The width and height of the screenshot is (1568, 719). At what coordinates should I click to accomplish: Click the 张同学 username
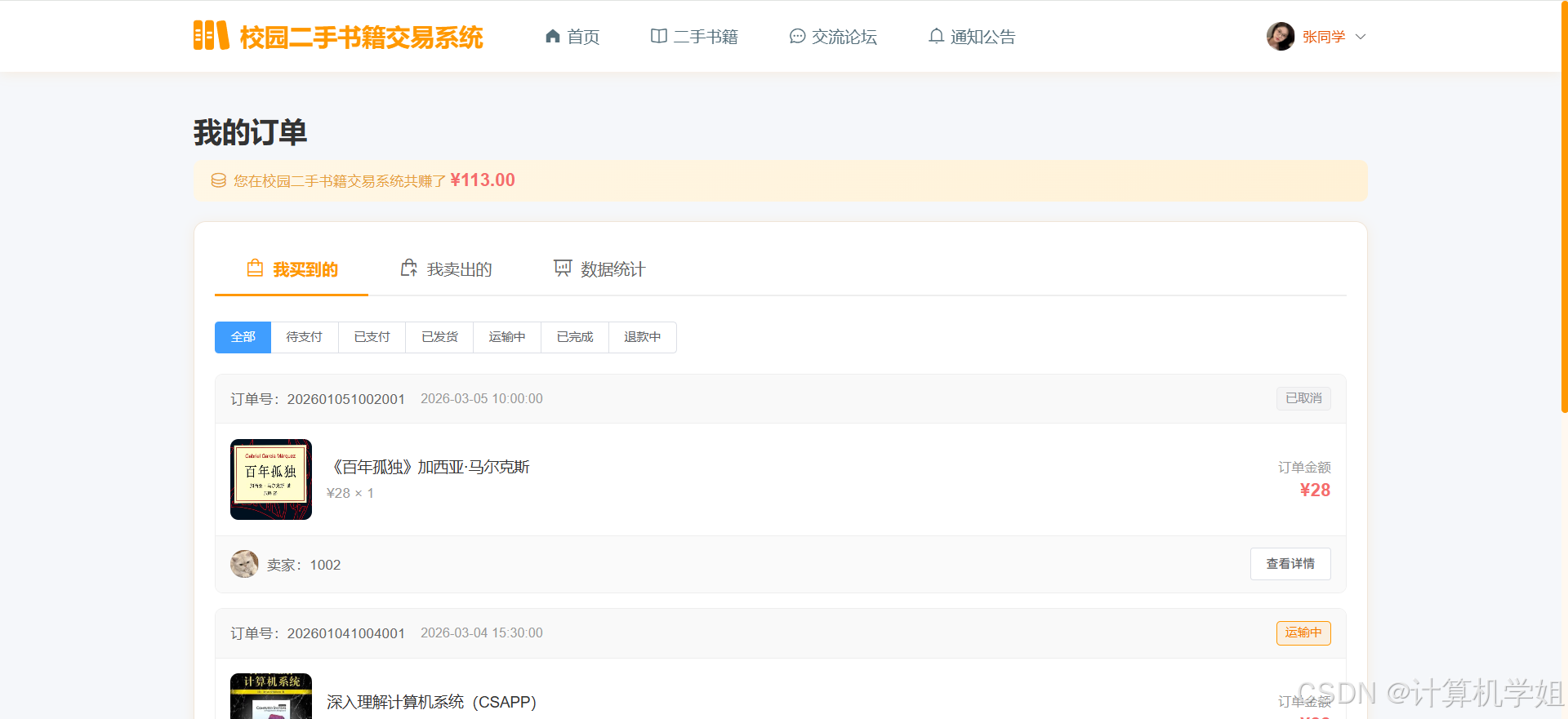(x=1324, y=37)
